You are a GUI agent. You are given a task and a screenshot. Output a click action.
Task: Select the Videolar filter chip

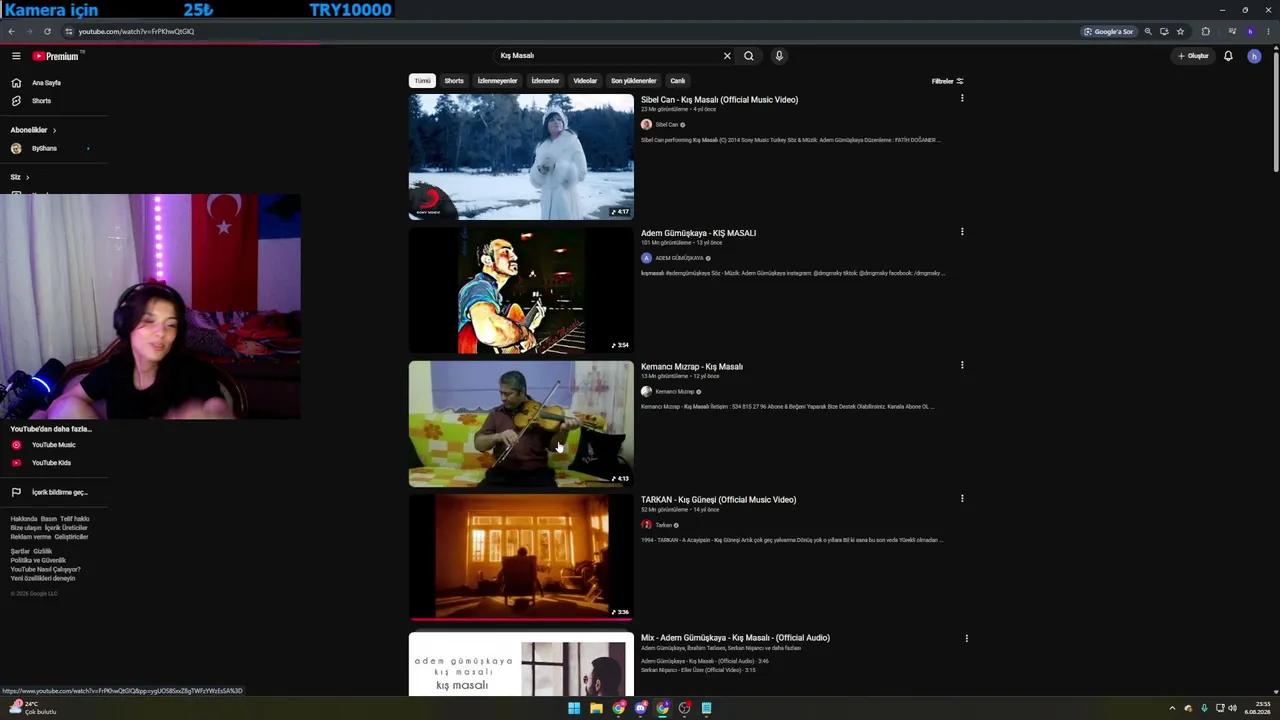coord(585,81)
